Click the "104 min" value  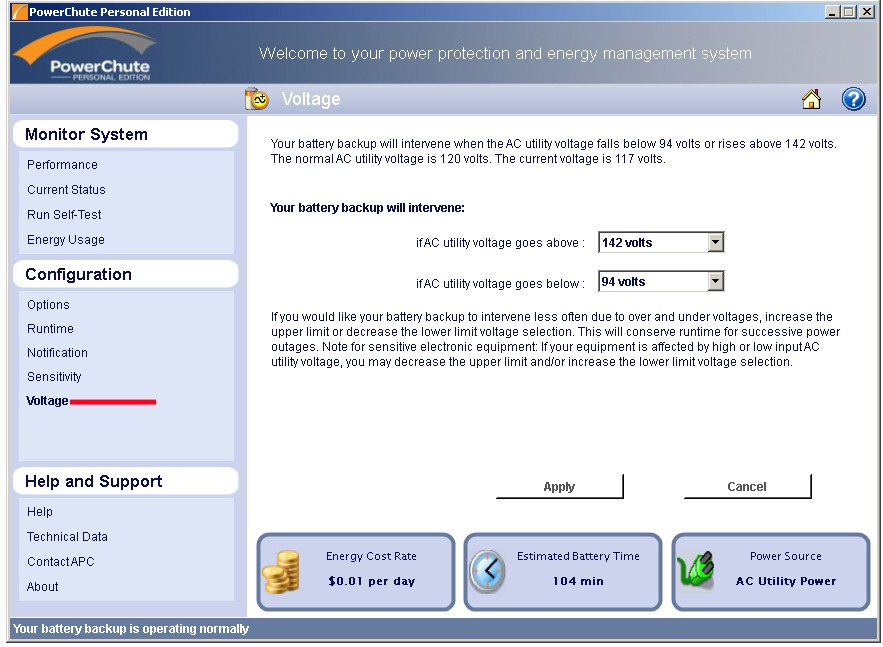point(578,581)
